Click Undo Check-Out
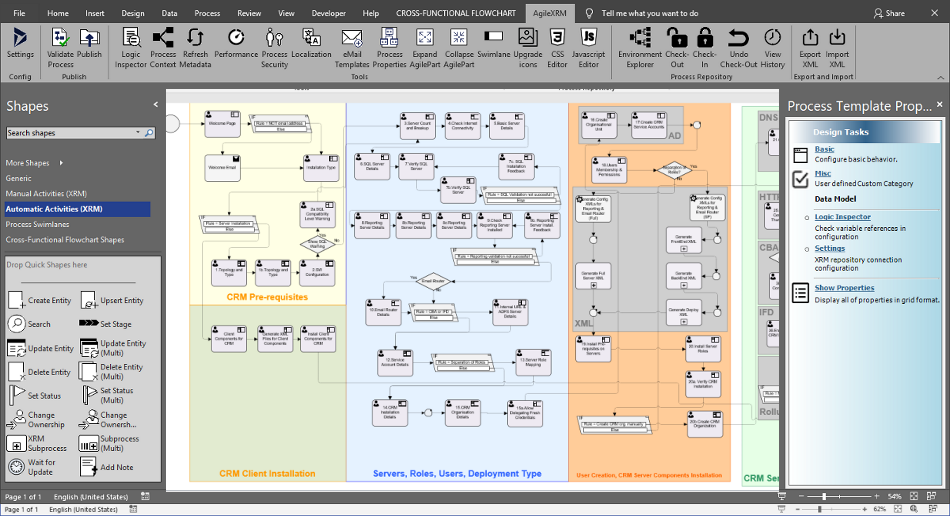 (739, 48)
